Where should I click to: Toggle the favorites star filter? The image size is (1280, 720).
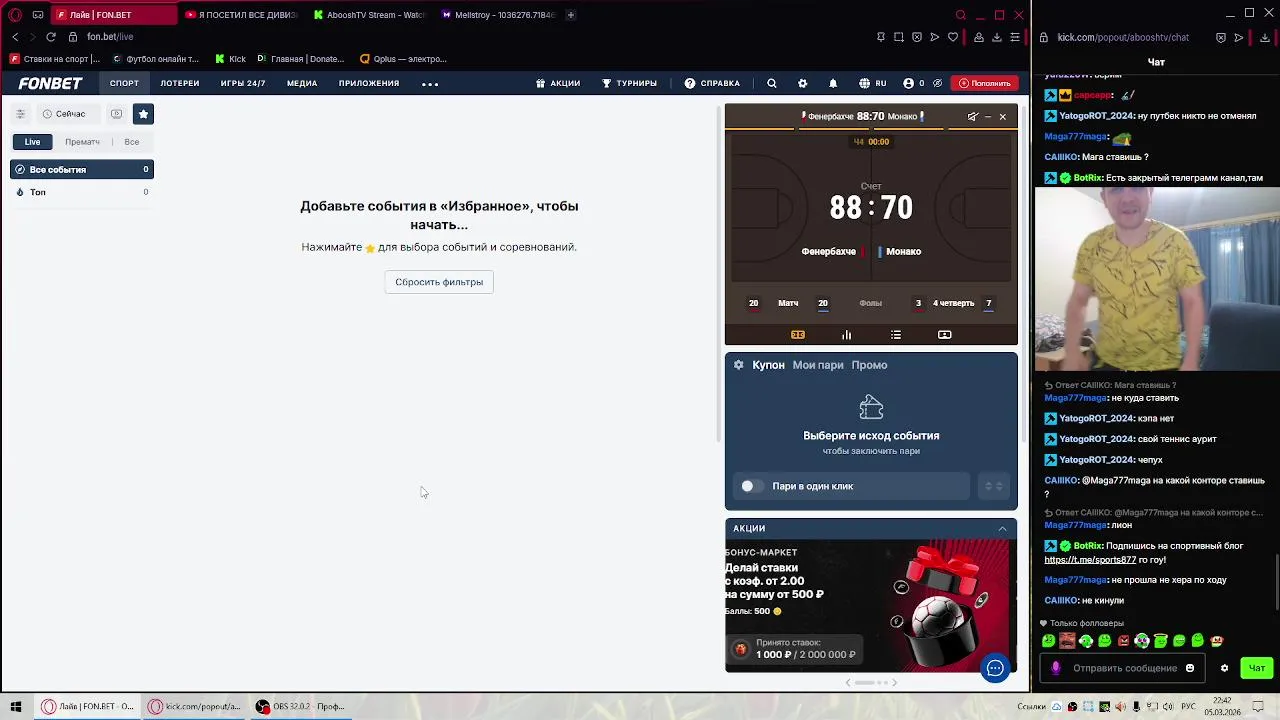(x=143, y=114)
